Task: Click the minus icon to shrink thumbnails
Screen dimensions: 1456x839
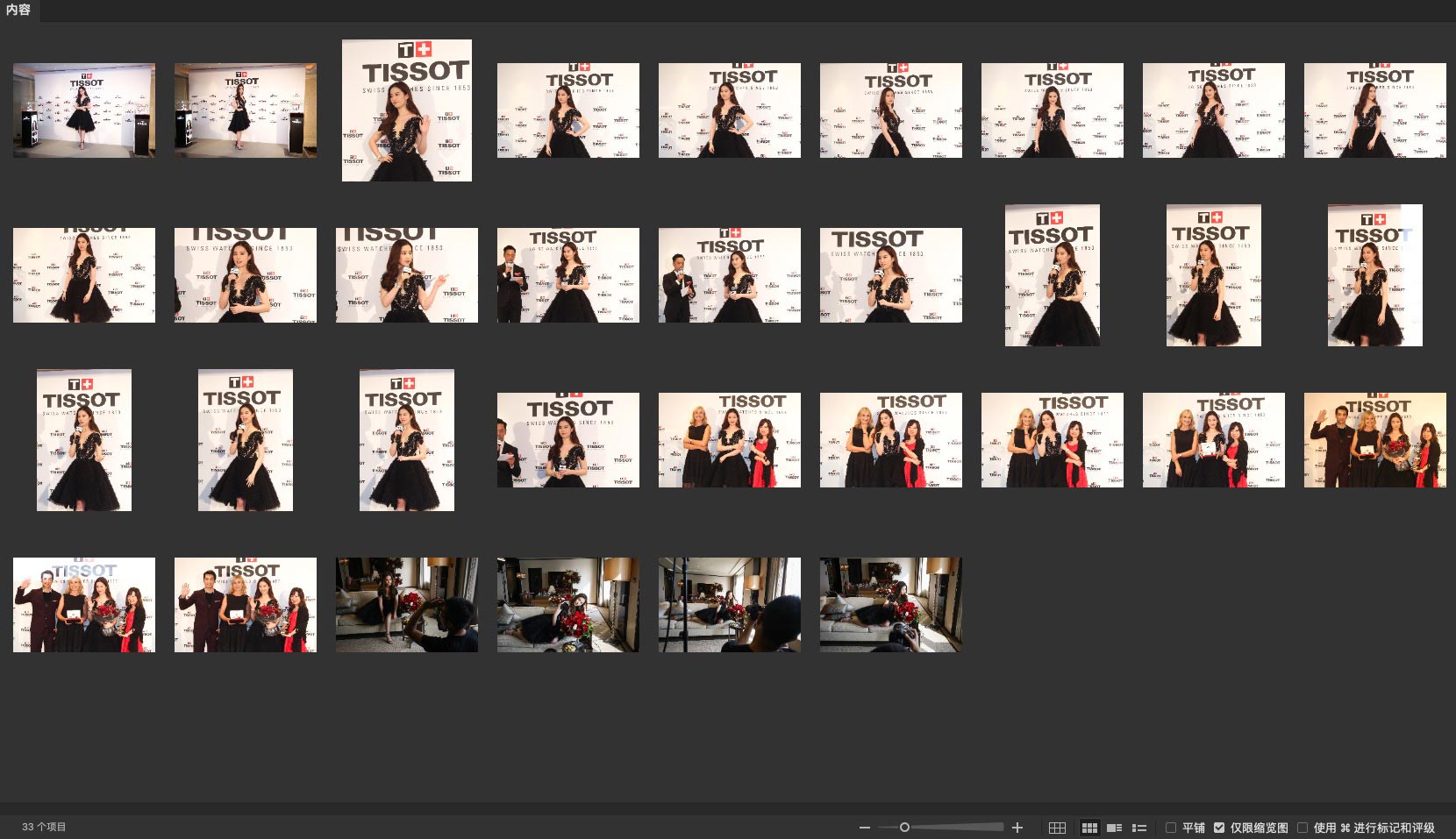Action: (865, 828)
